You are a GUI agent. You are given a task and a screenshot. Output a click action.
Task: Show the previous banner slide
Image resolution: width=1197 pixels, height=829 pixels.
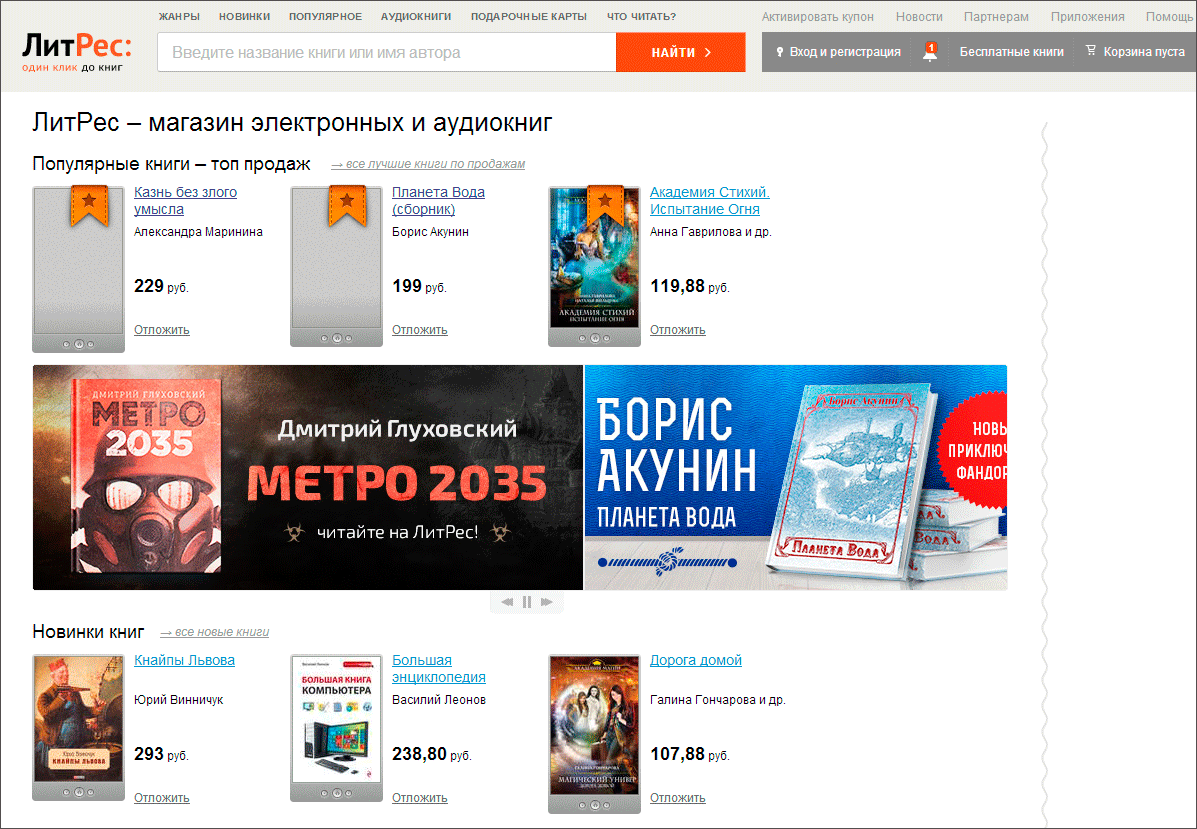[x=507, y=602]
